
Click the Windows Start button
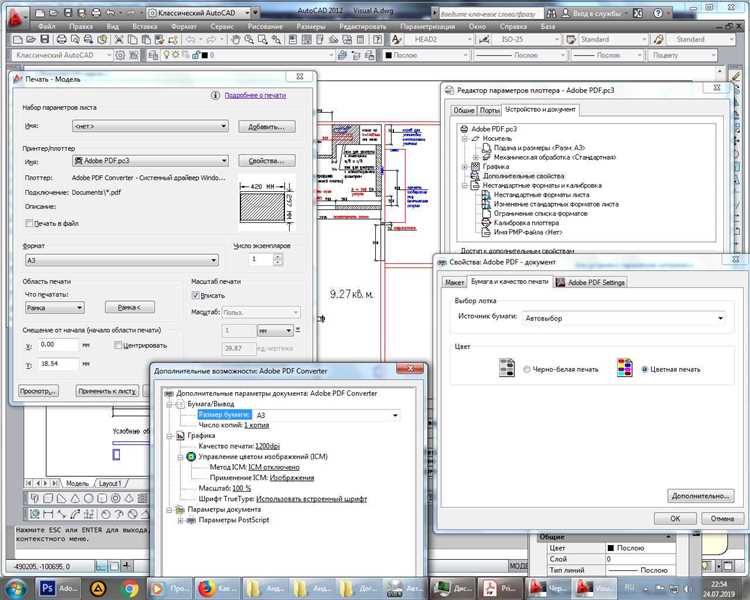[16, 588]
